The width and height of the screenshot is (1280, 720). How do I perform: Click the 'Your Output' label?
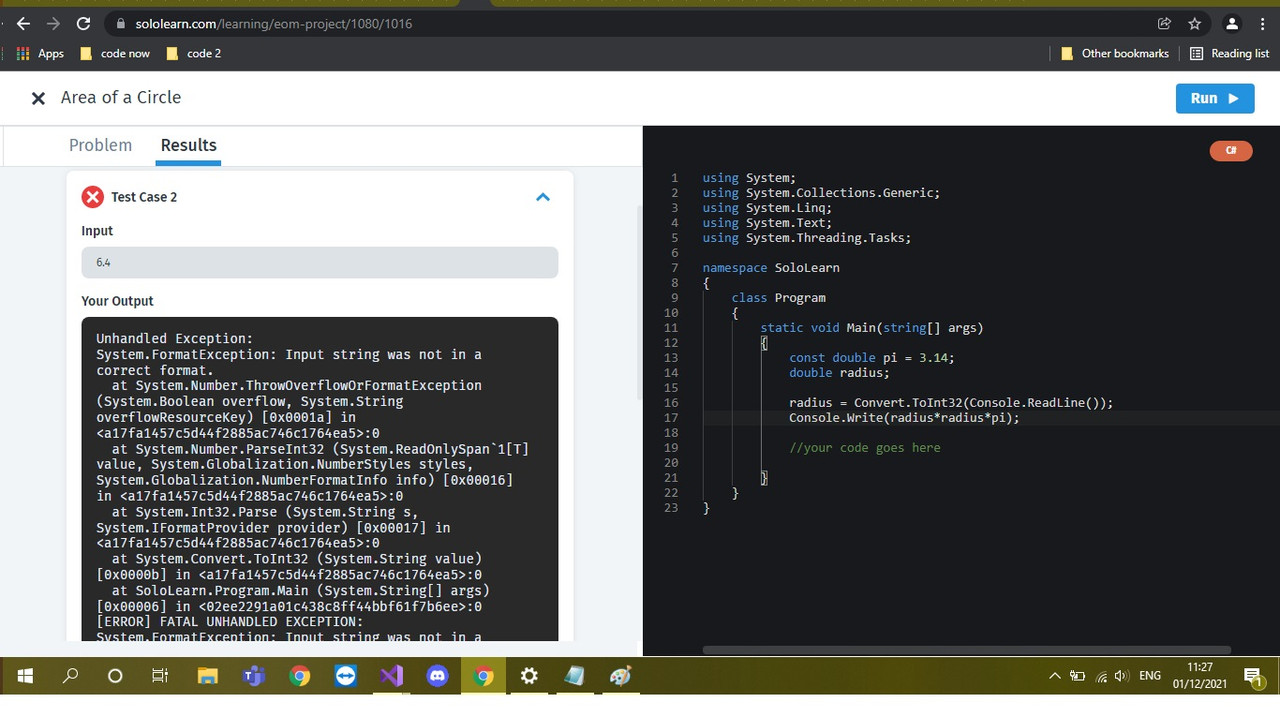pyautogui.click(x=117, y=301)
